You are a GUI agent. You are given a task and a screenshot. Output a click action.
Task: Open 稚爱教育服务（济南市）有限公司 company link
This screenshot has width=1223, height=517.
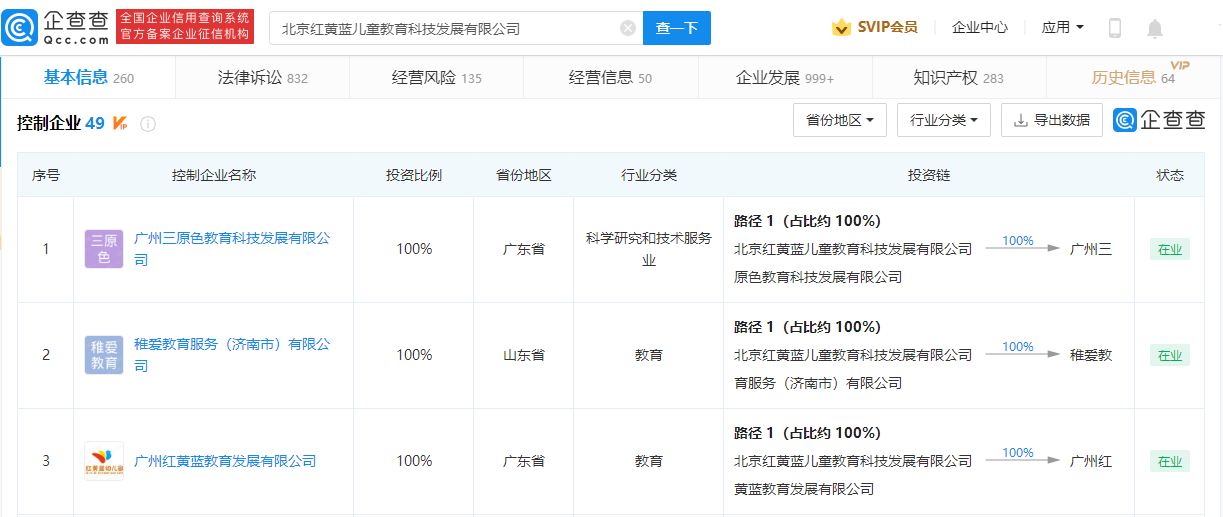point(232,355)
